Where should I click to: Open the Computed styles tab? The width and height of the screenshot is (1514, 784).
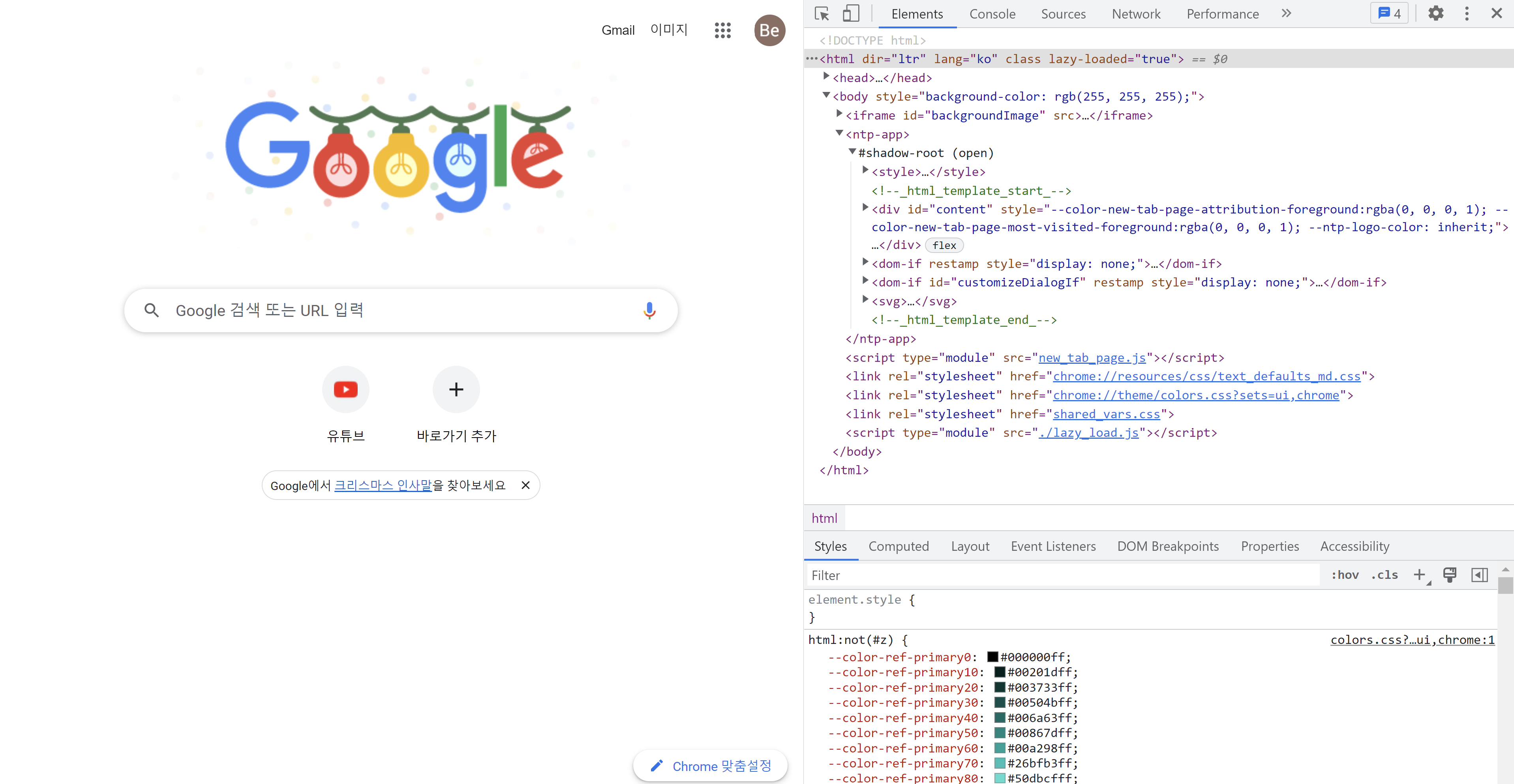[898, 546]
